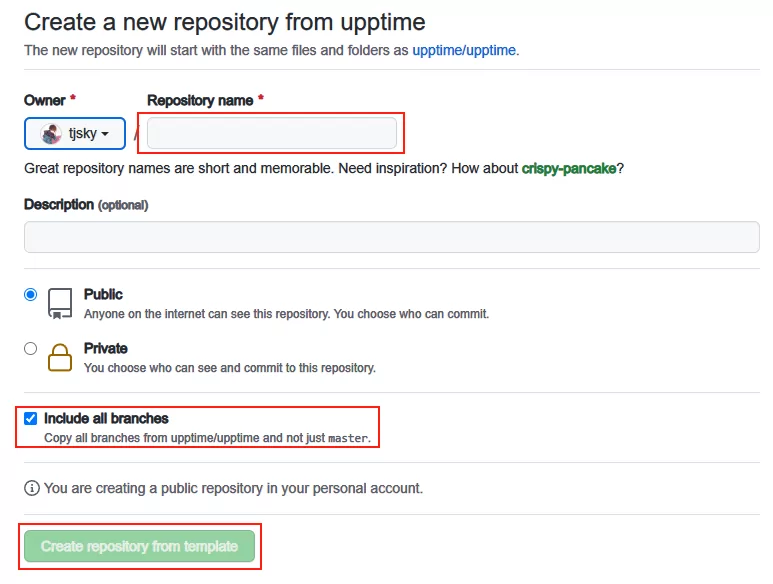The image size is (773, 584).
Task: Click the Private option title text
Action: pyautogui.click(x=105, y=348)
